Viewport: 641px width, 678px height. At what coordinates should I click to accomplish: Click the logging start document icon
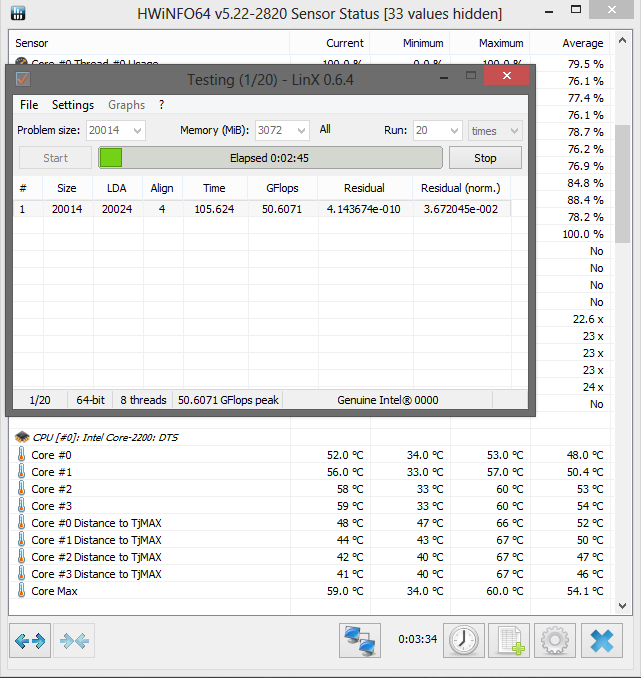tap(509, 640)
